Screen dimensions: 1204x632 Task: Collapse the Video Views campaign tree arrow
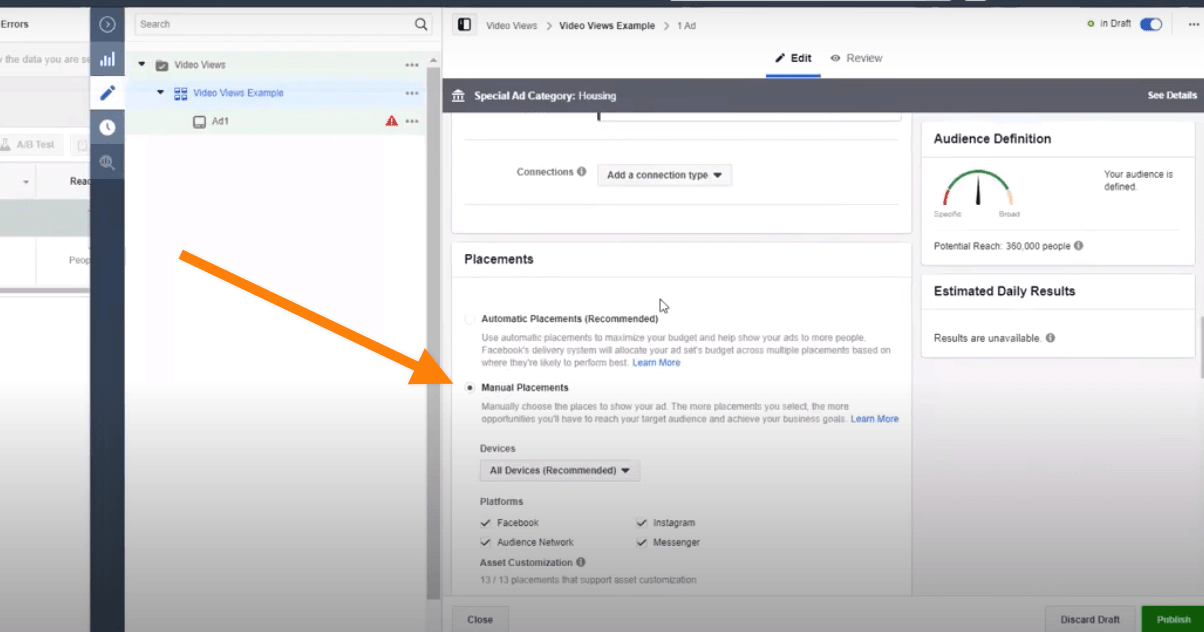tap(142, 65)
